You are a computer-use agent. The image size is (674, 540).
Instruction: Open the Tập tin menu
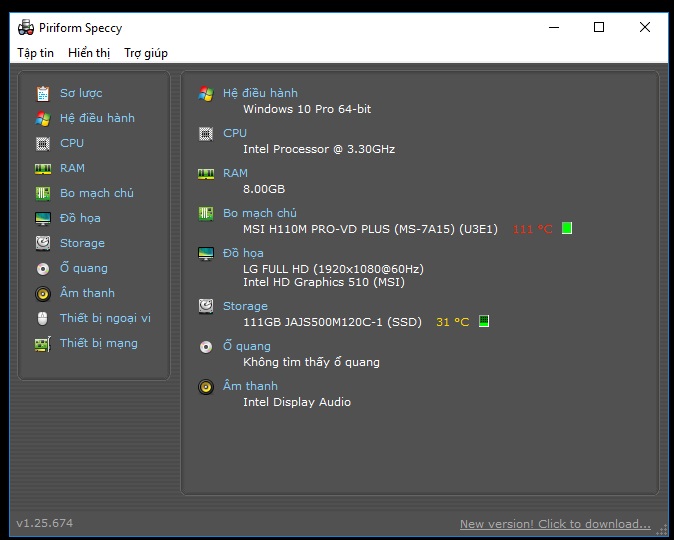[35, 53]
